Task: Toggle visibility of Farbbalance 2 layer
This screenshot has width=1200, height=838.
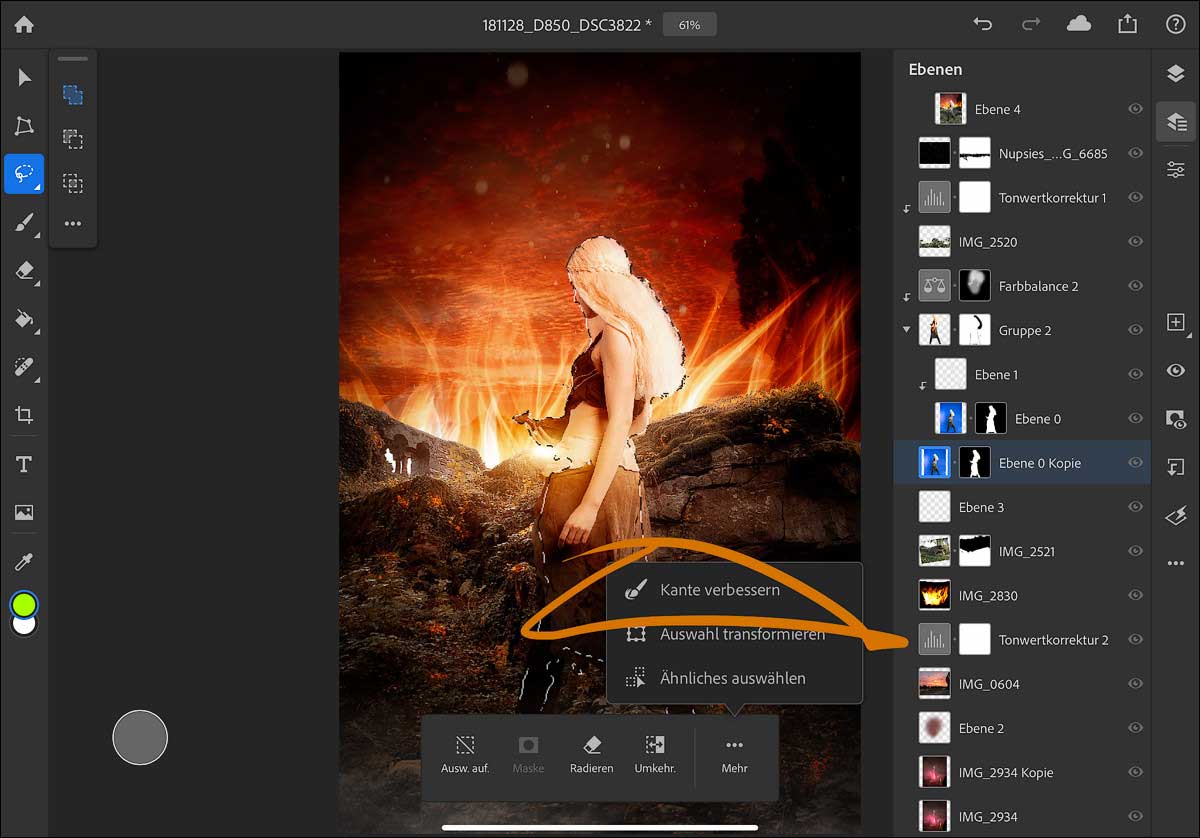Action: (1135, 286)
